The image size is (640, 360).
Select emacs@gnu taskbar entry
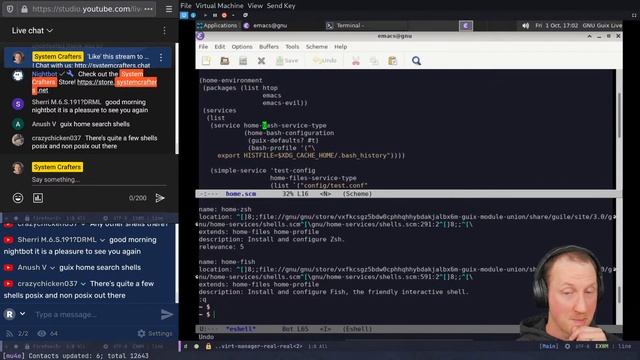click(265, 25)
